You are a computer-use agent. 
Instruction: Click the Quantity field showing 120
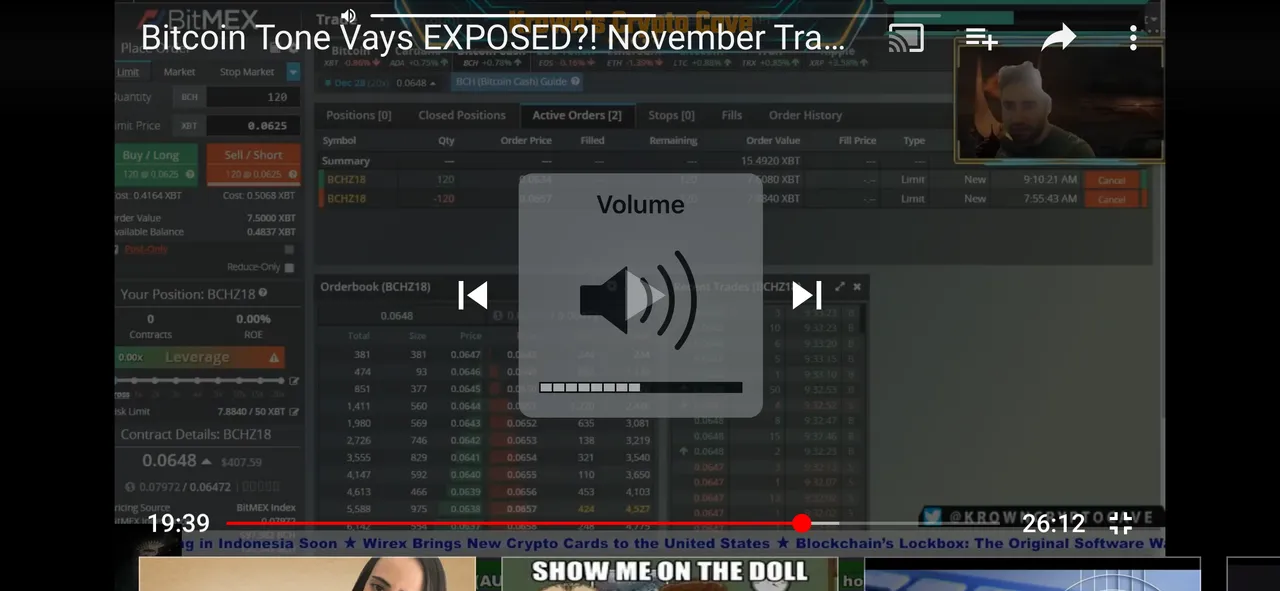point(253,97)
